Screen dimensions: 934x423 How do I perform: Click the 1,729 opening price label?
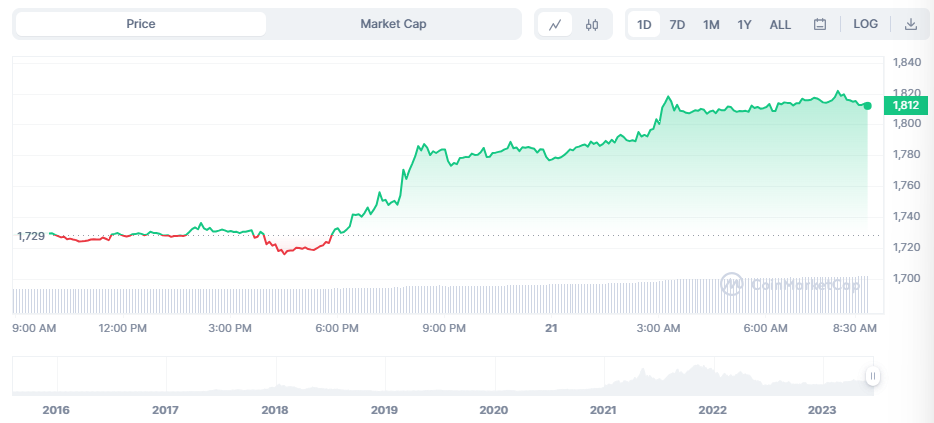[31, 236]
